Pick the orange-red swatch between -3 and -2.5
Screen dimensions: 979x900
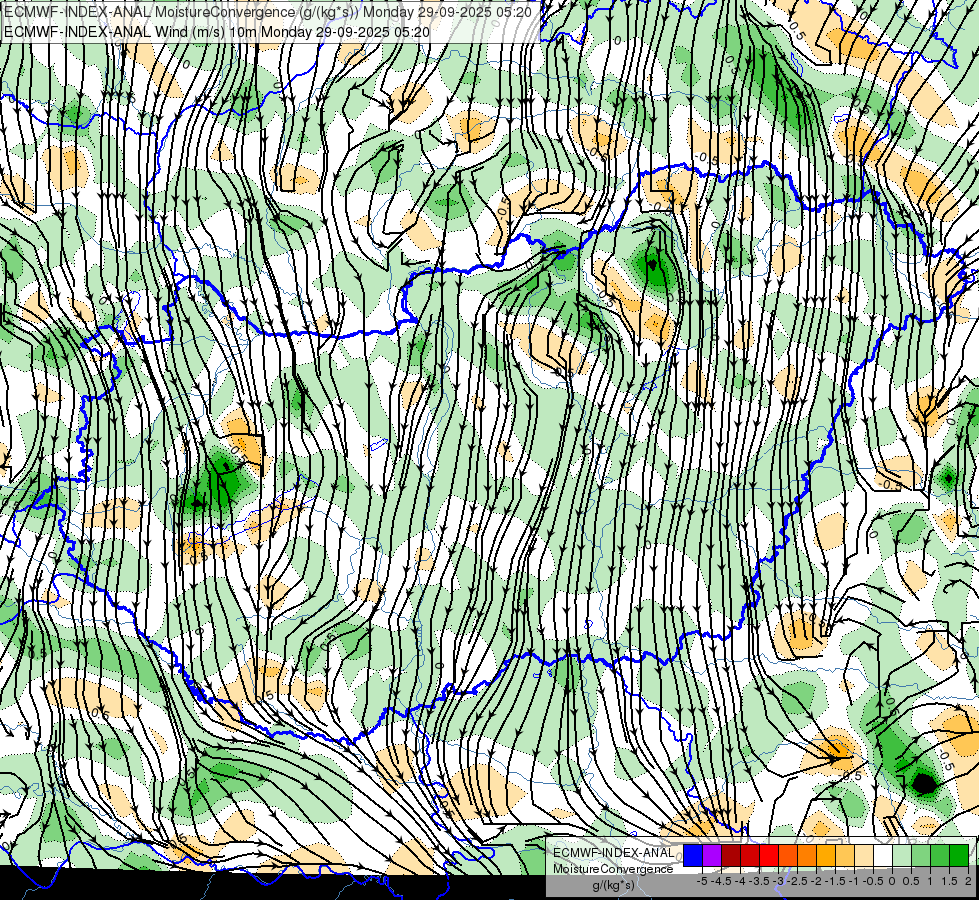click(x=788, y=855)
